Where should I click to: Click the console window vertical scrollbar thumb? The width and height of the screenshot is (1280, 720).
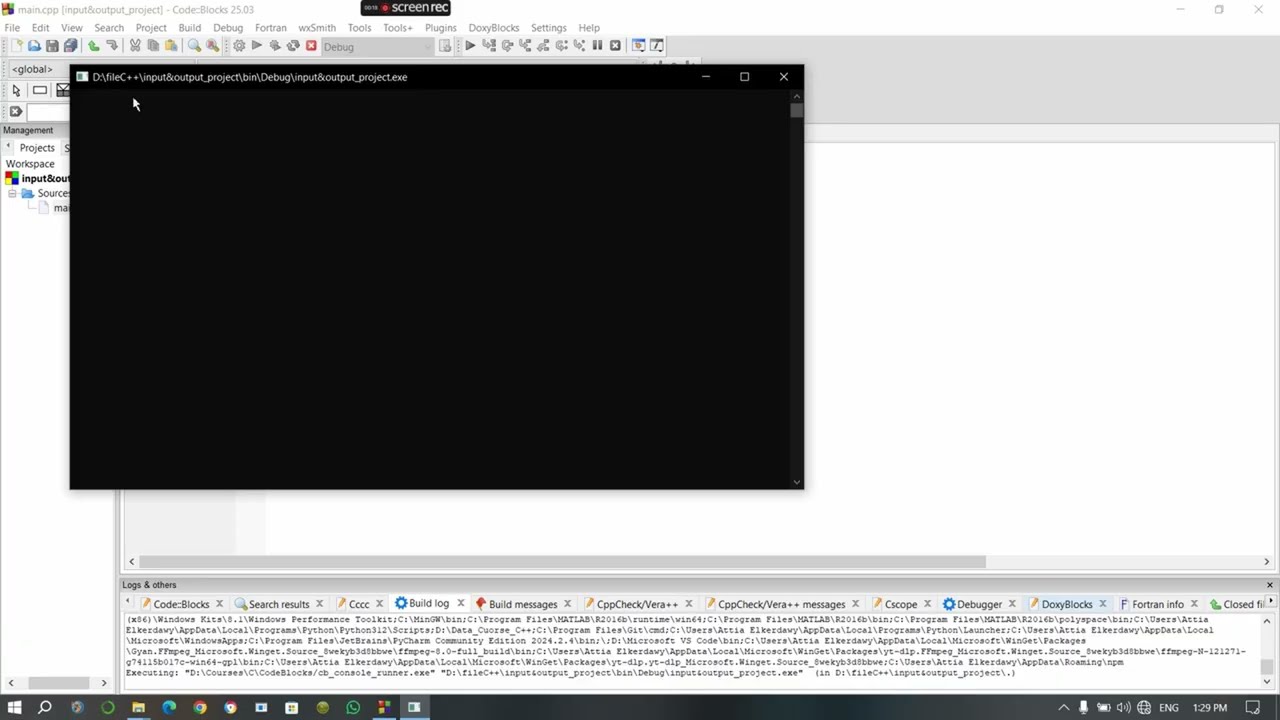point(796,111)
